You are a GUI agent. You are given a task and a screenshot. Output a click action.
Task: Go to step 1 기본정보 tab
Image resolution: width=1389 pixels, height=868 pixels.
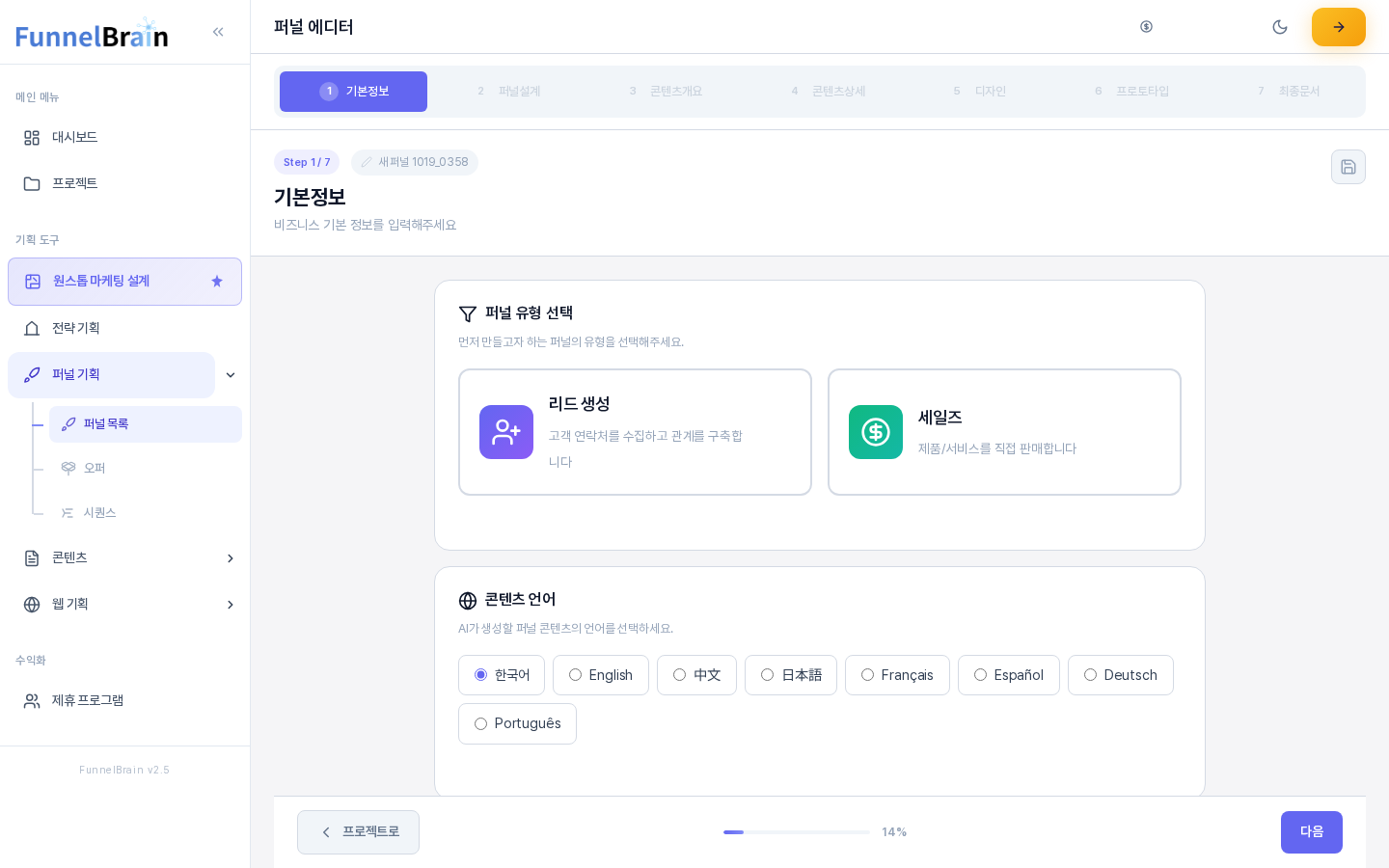(353, 92)
